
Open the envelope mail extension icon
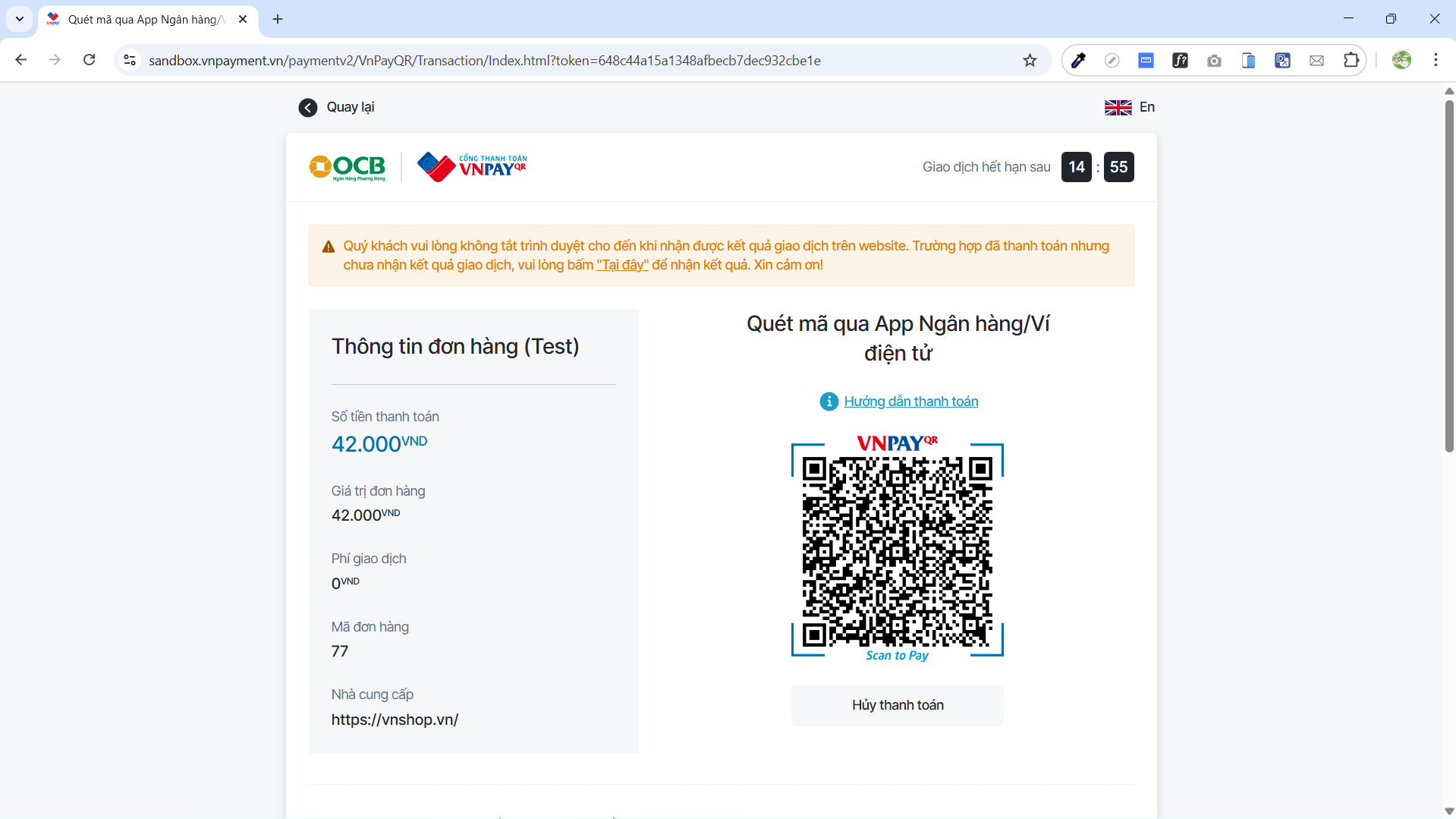[x=1316, y=61]
